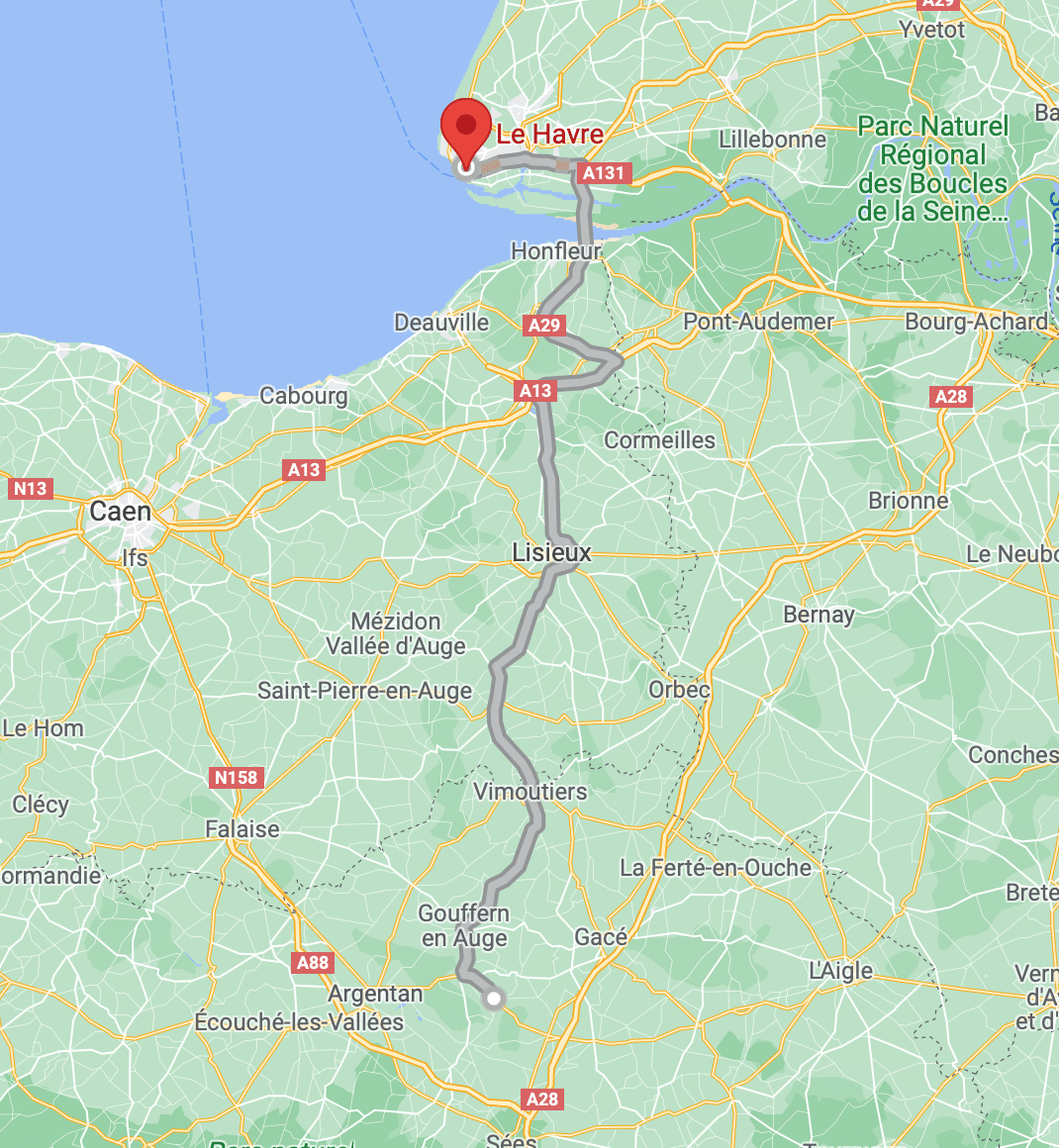Click the Le Havre red destination text

[550, 134]
